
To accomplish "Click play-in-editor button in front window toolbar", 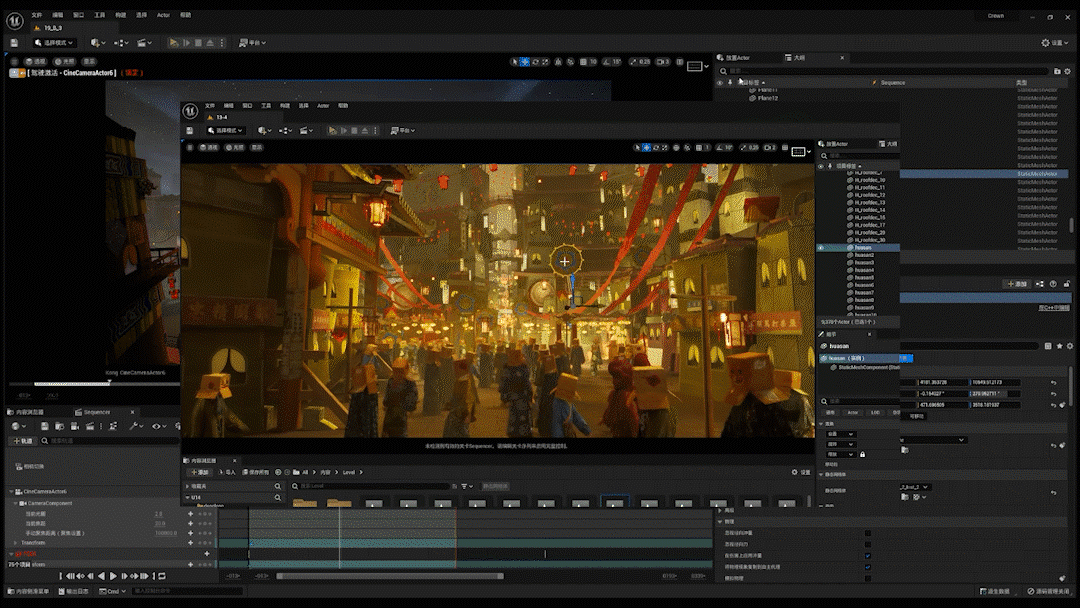I will click(x=333, y=130).
